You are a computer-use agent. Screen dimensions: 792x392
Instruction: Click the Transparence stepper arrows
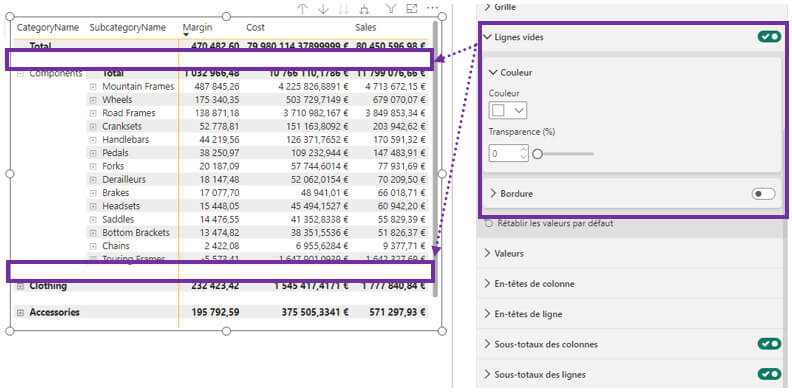click(x=523, y=154)
